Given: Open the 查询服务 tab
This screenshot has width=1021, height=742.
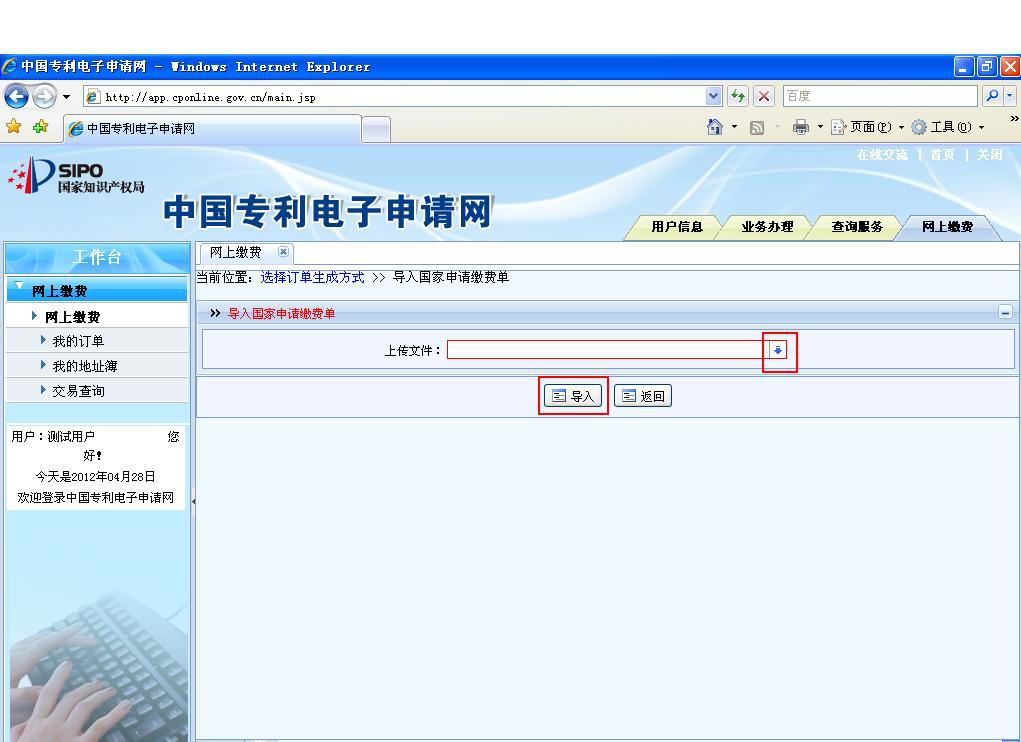Looking at the screenshot, I should pyautogui.click(x=857, y=227).
